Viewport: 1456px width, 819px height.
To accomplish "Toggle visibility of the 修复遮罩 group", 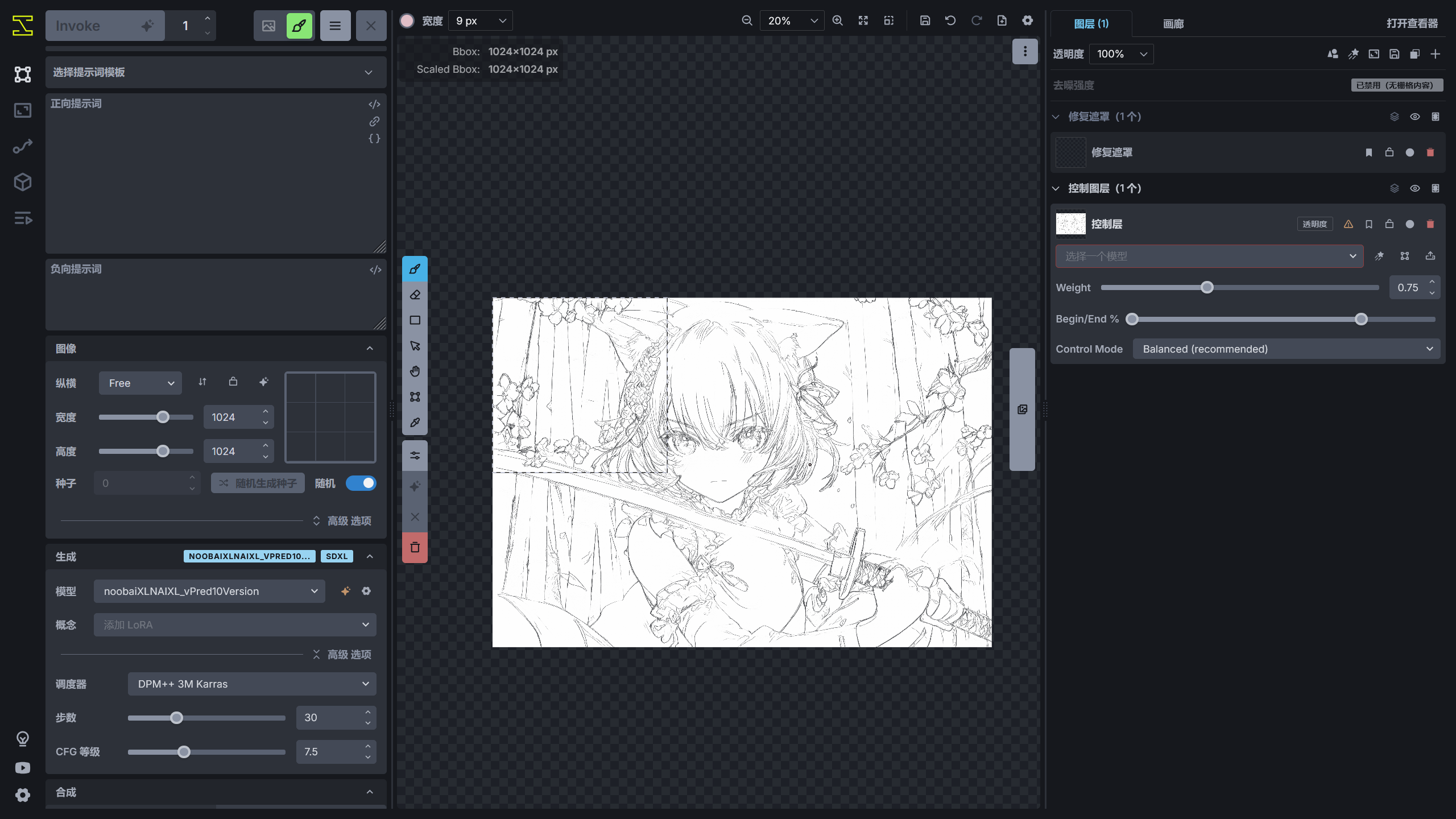I will click(x=1414, y=116).
